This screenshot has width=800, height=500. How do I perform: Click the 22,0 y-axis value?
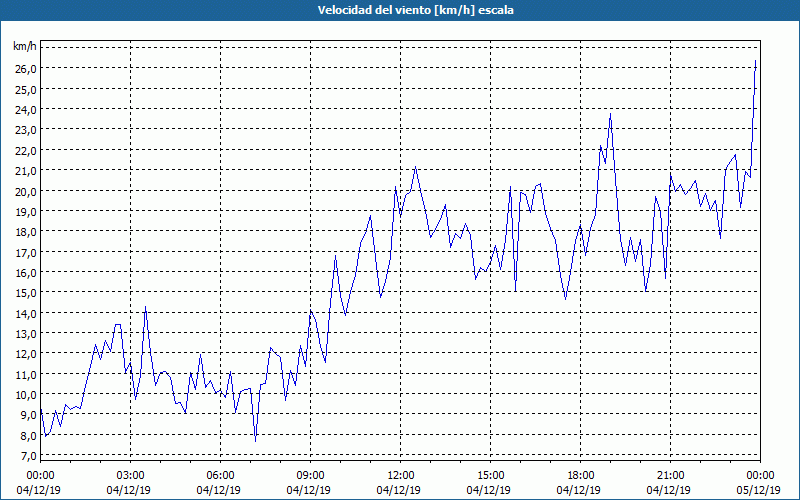pyautogui.click(x=26, y=151)
